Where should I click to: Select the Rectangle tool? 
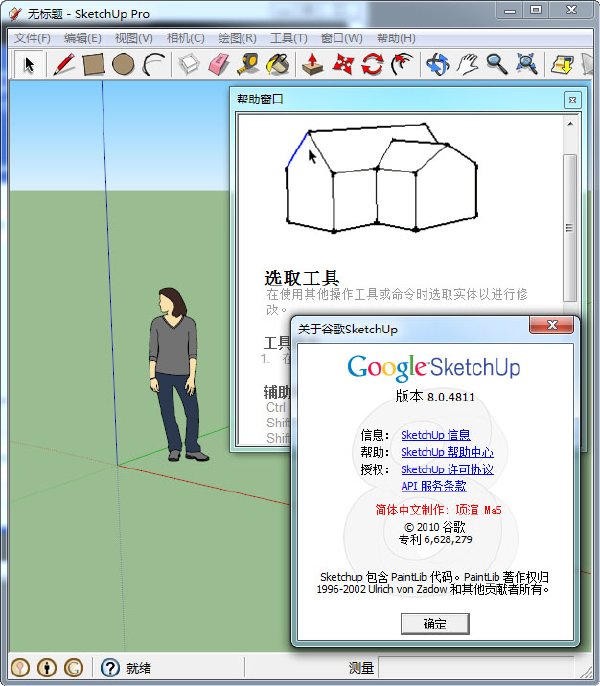tap(93, 64)
